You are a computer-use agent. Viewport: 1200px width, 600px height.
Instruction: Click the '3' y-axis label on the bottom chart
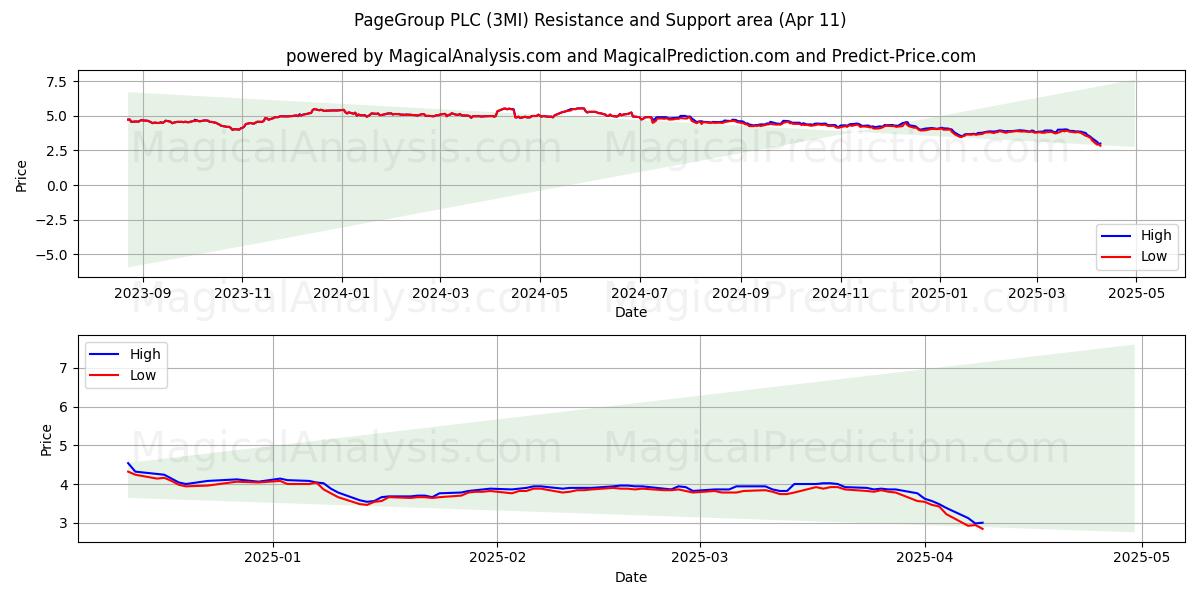[x=65, y=523]
